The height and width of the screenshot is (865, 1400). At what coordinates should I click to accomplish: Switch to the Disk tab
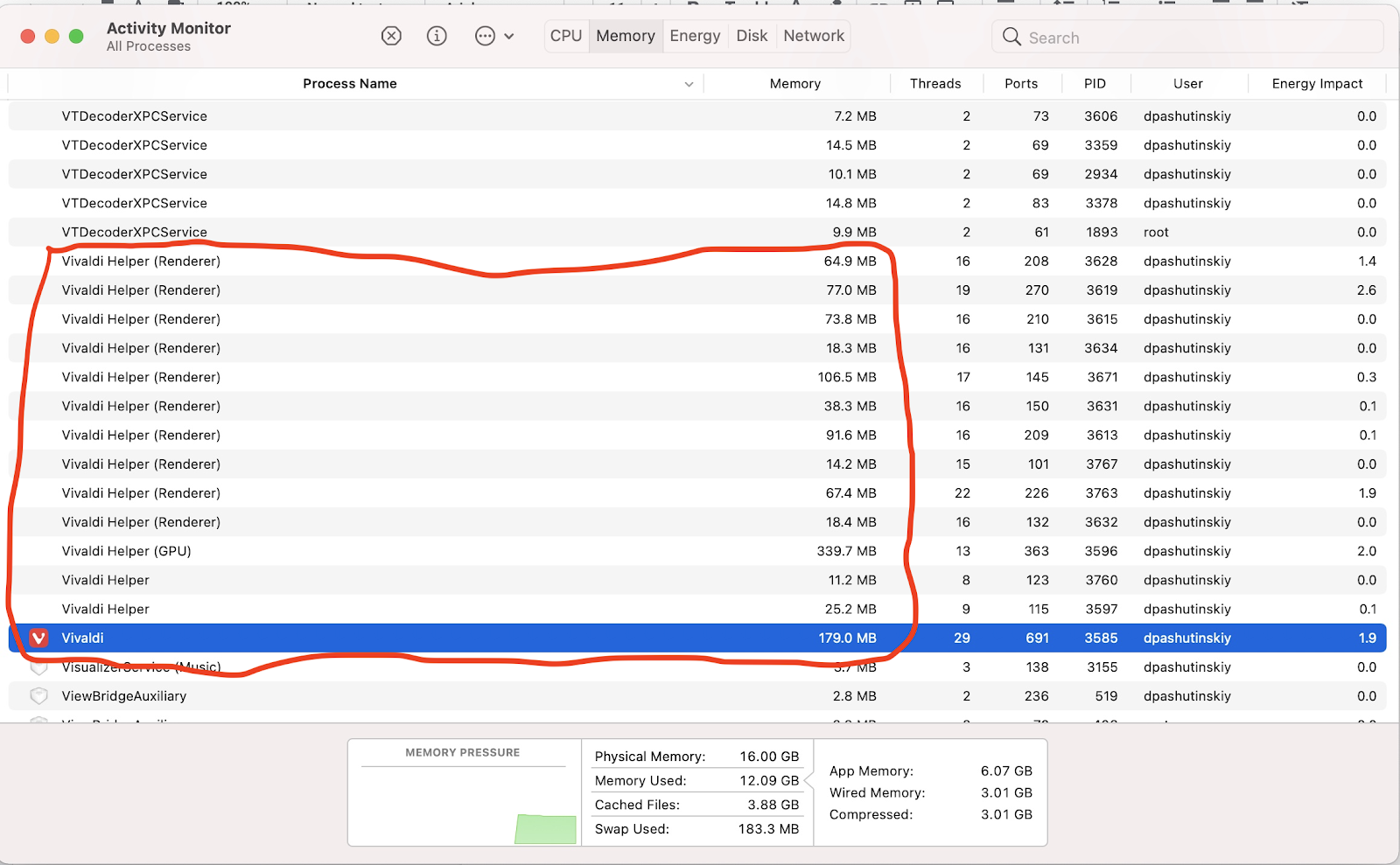click(752, 36)
